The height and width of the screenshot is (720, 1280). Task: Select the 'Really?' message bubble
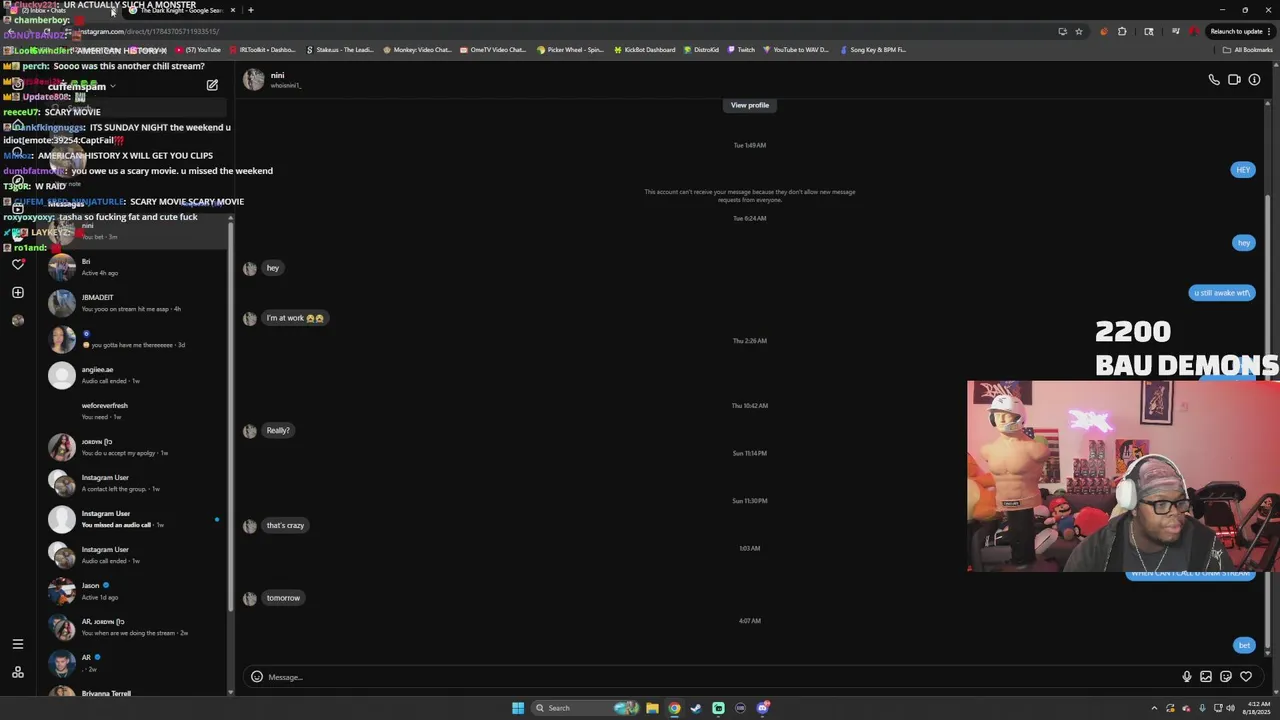(x=278, y=430)
